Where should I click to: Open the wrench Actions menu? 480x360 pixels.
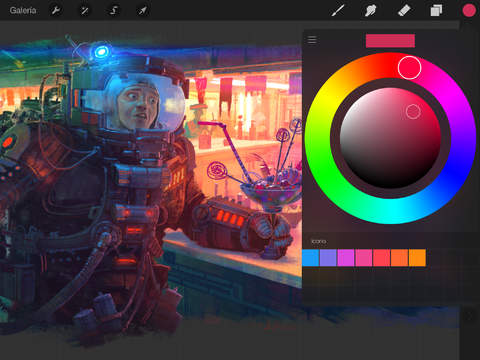coord(56,11)
